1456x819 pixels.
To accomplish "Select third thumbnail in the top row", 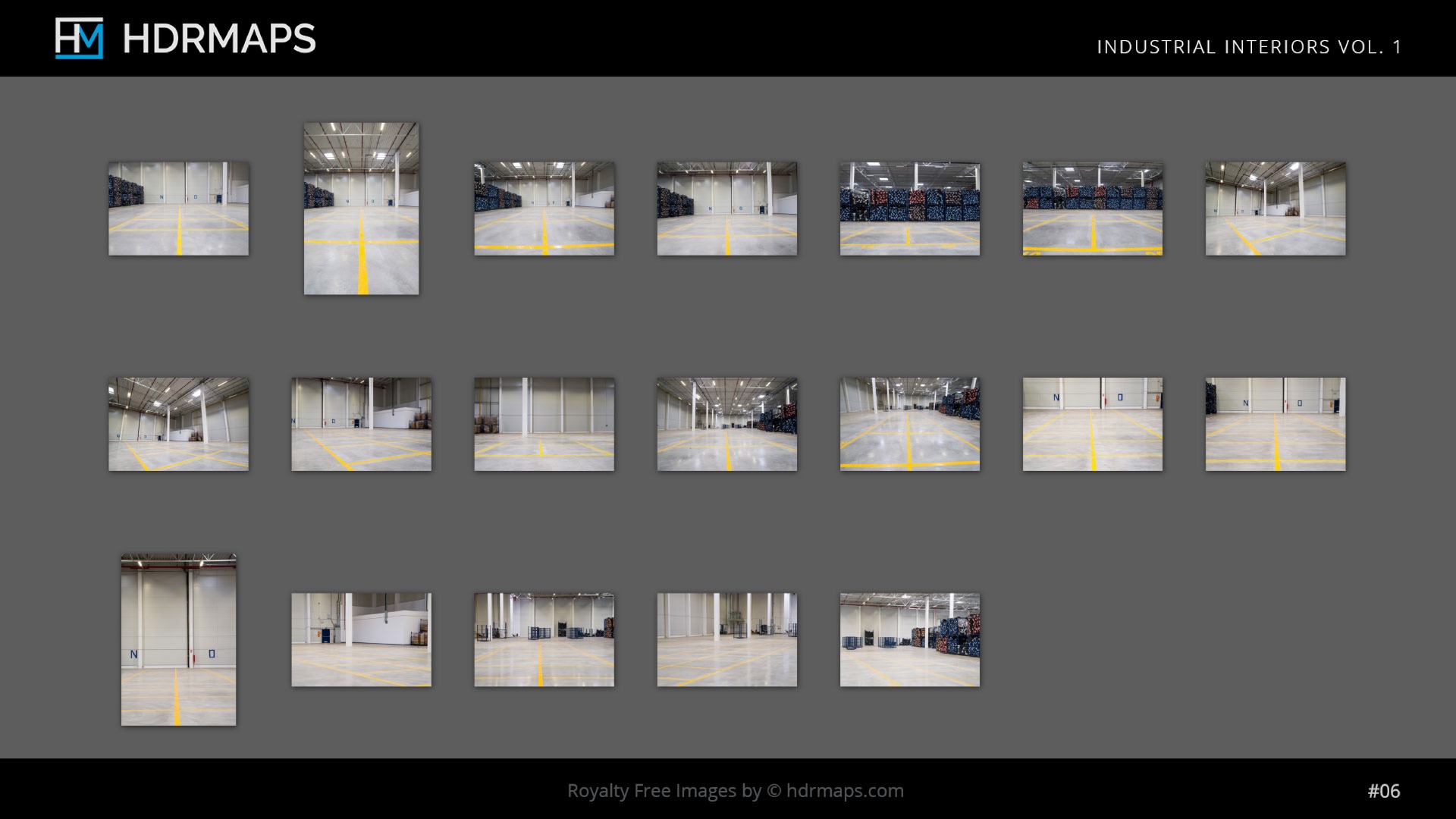I will 544,209.
